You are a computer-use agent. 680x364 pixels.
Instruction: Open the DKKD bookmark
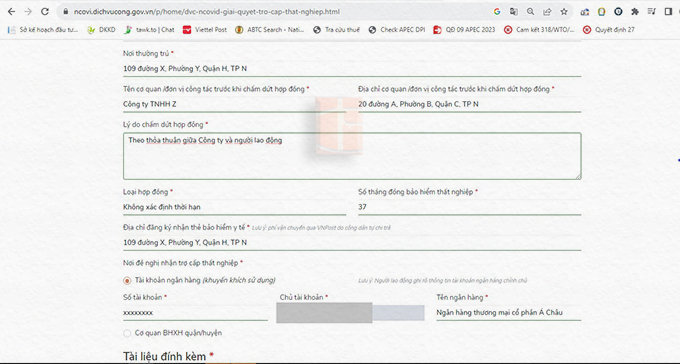[x=101, y=30]
